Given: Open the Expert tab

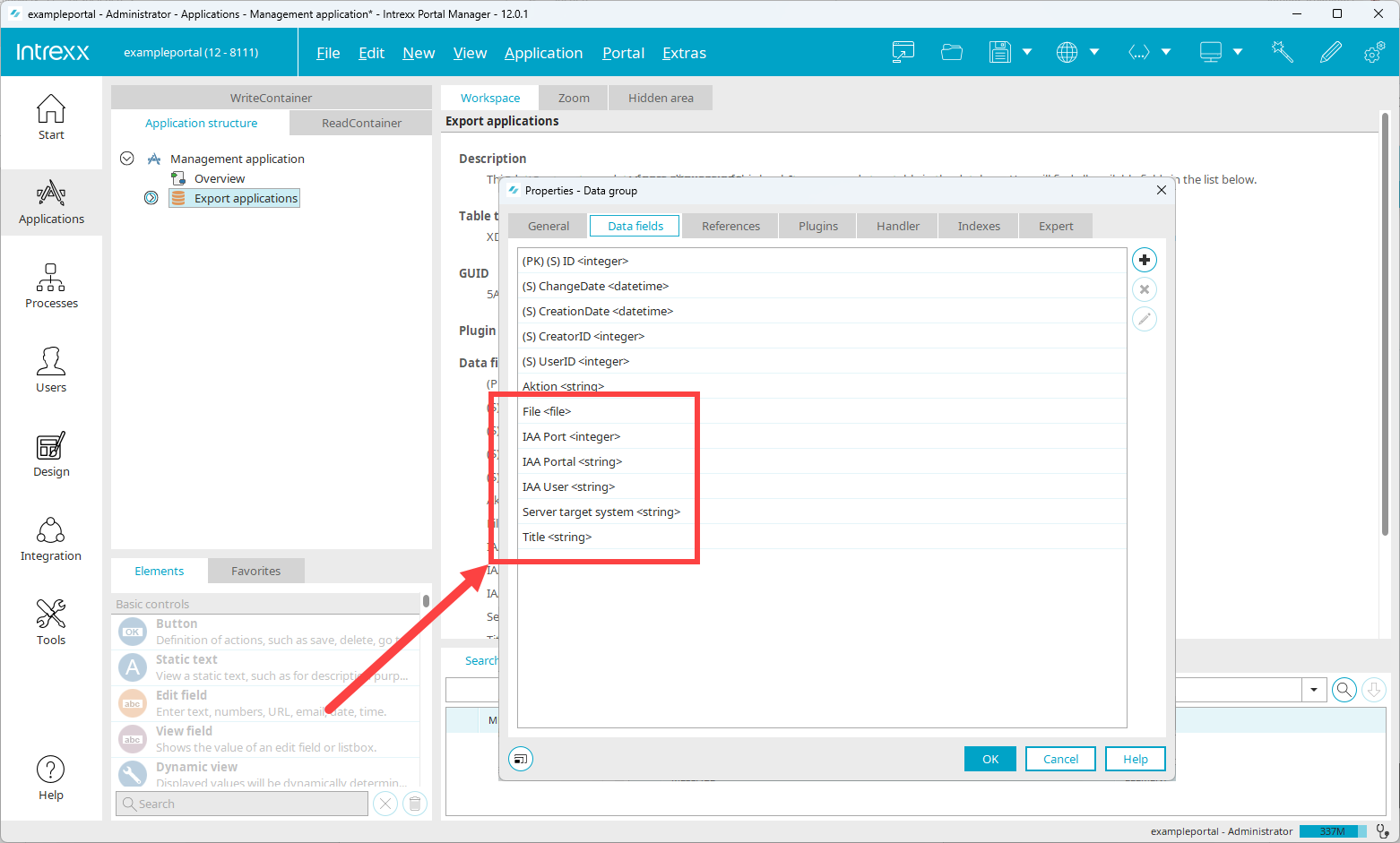Looking at the screenshot, I should 1056,226.
